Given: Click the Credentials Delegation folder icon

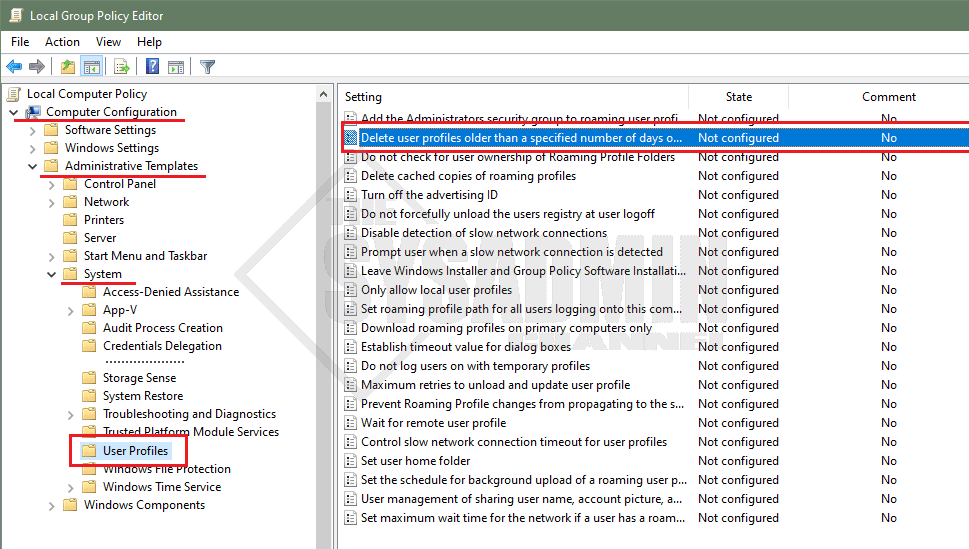Looking at the screenshot, I should point(90,346).
